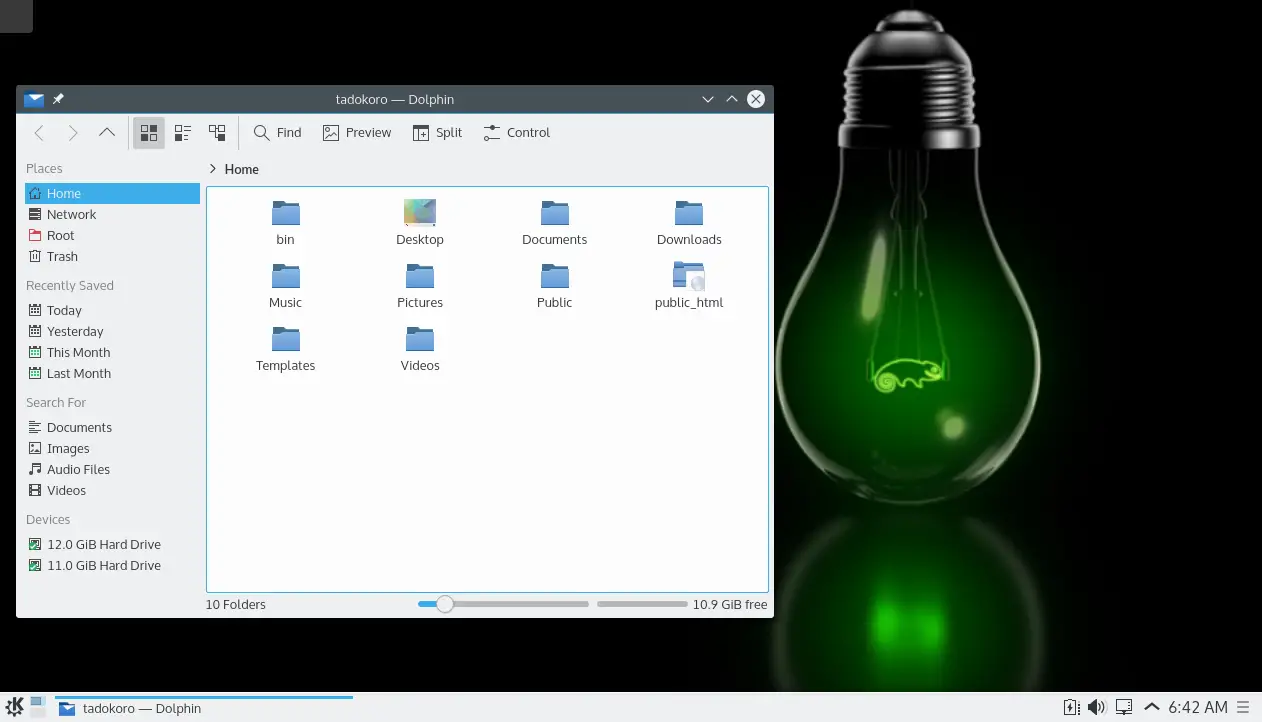Open Network in Places sidebar

(x=112, y=214)
